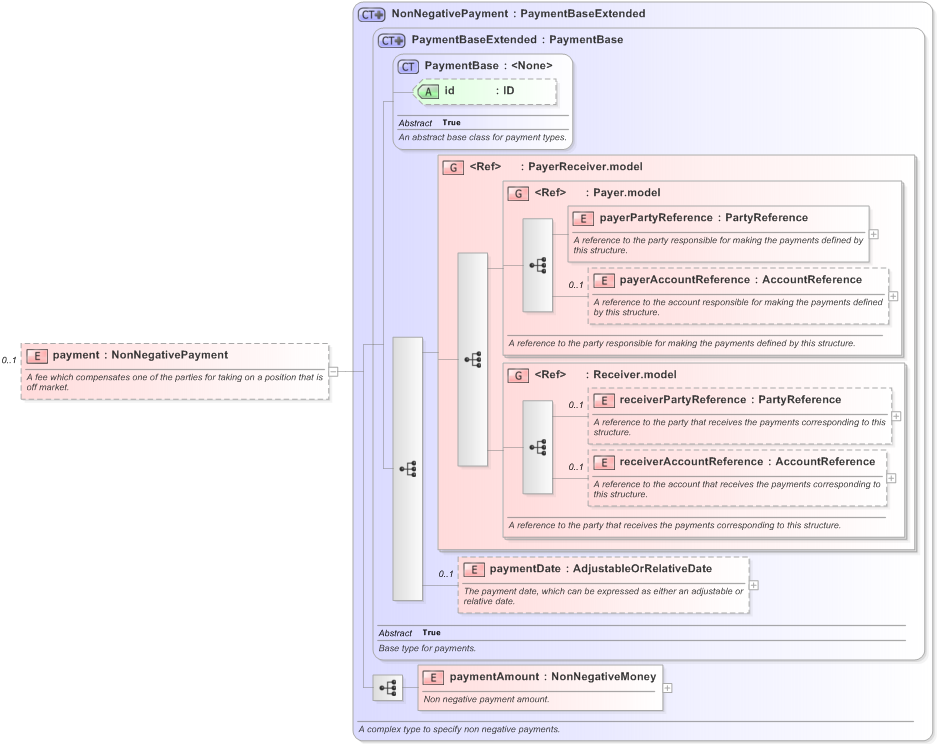Click the E icon of payerAccountReference
The image size is (937, 744).
point(604,281)
